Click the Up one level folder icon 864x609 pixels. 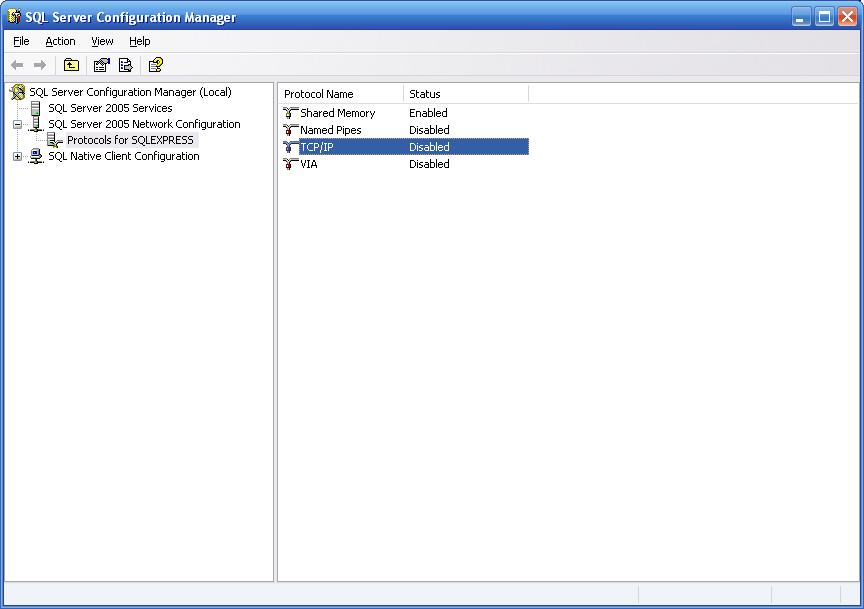pos(71,65)
